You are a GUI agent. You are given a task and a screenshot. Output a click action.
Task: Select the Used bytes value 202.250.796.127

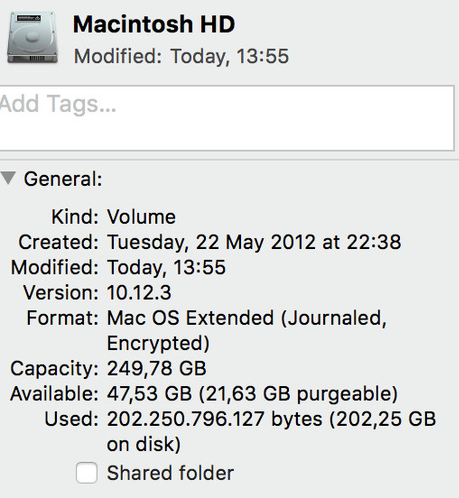186,419
